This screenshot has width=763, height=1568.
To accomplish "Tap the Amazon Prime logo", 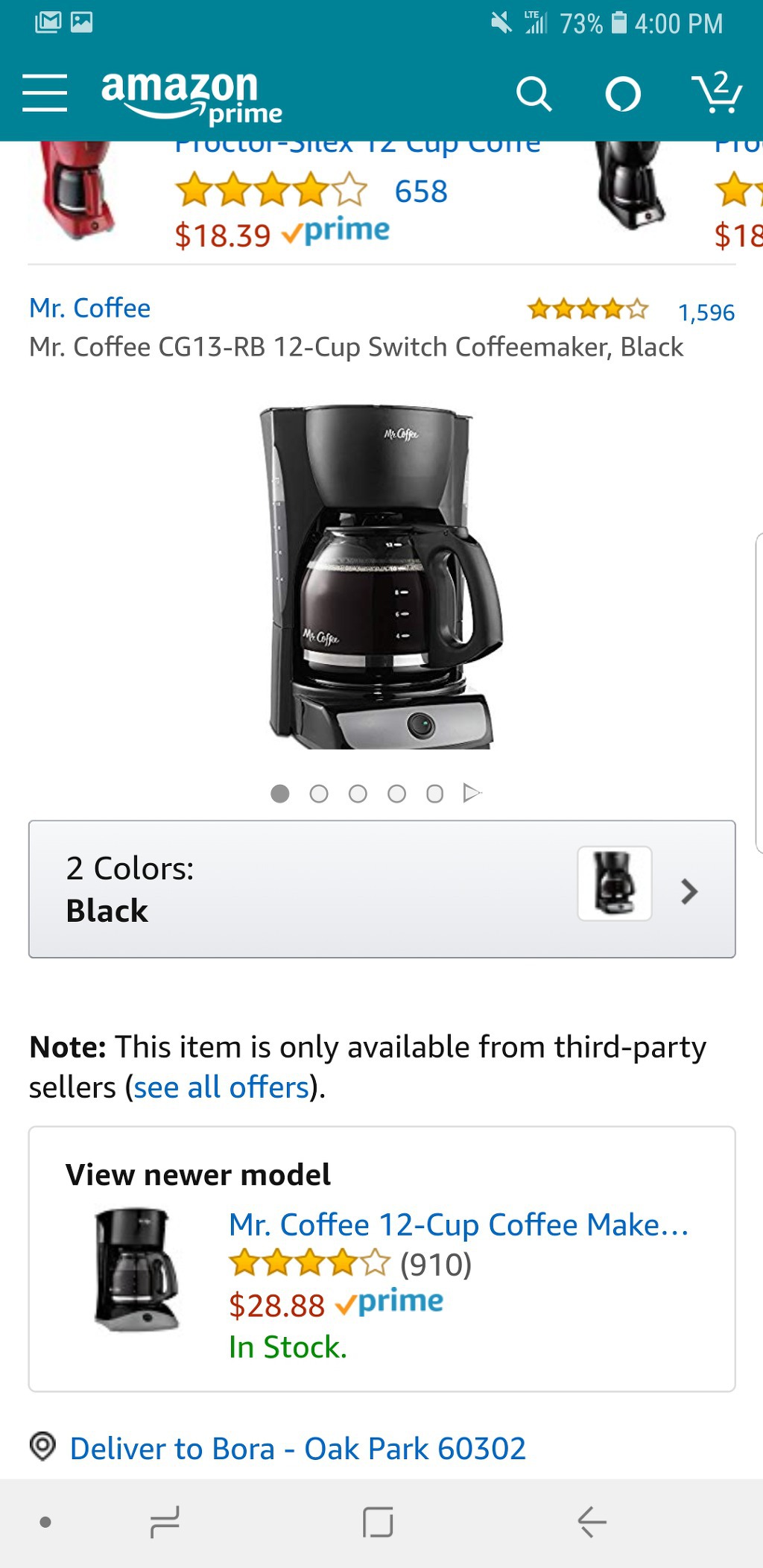I will pyautogui.click(x=191, y=96).
